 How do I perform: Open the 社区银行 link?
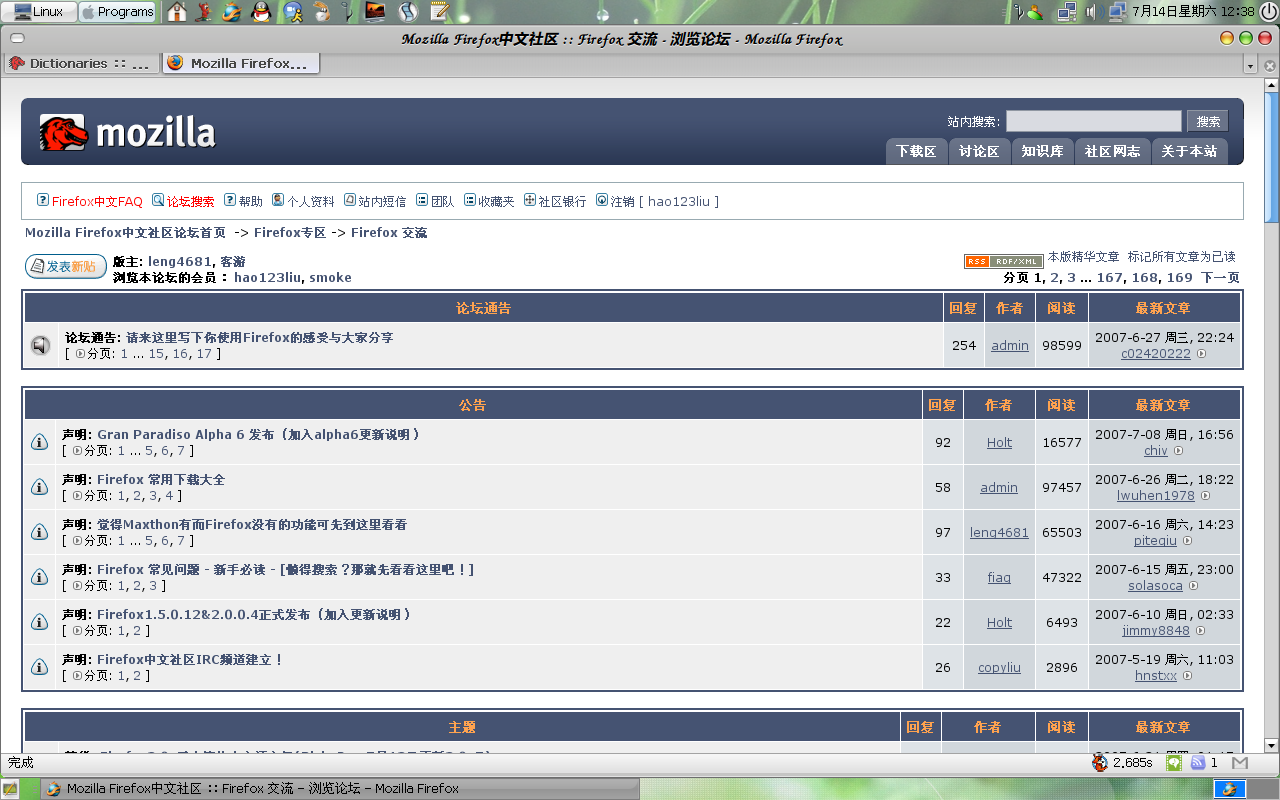[x=562, y=201]
